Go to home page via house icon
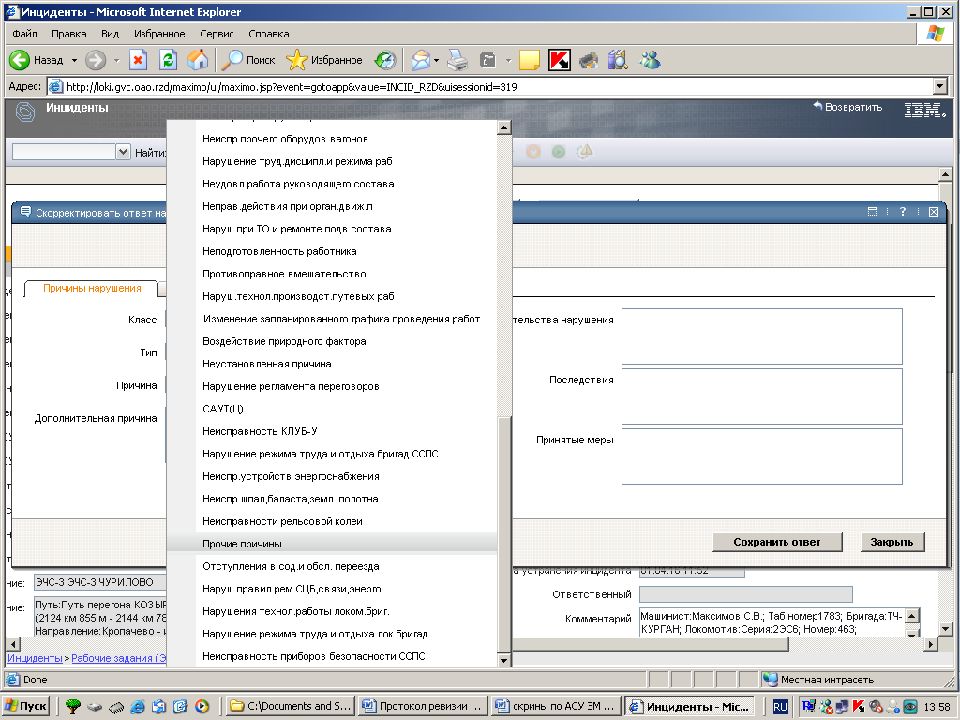This screenshot has height=720, width=960. pyautogui.click(x=197, y=60)
